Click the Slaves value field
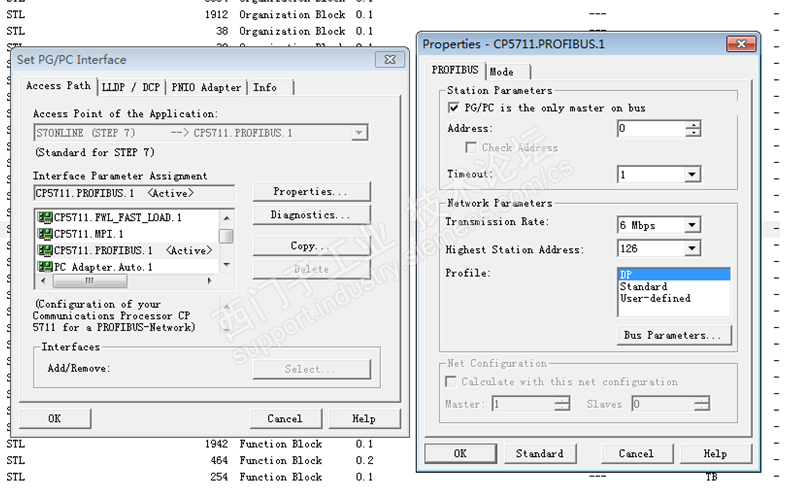Viewport: 785px width, 492px height. (x=663, y=404)
